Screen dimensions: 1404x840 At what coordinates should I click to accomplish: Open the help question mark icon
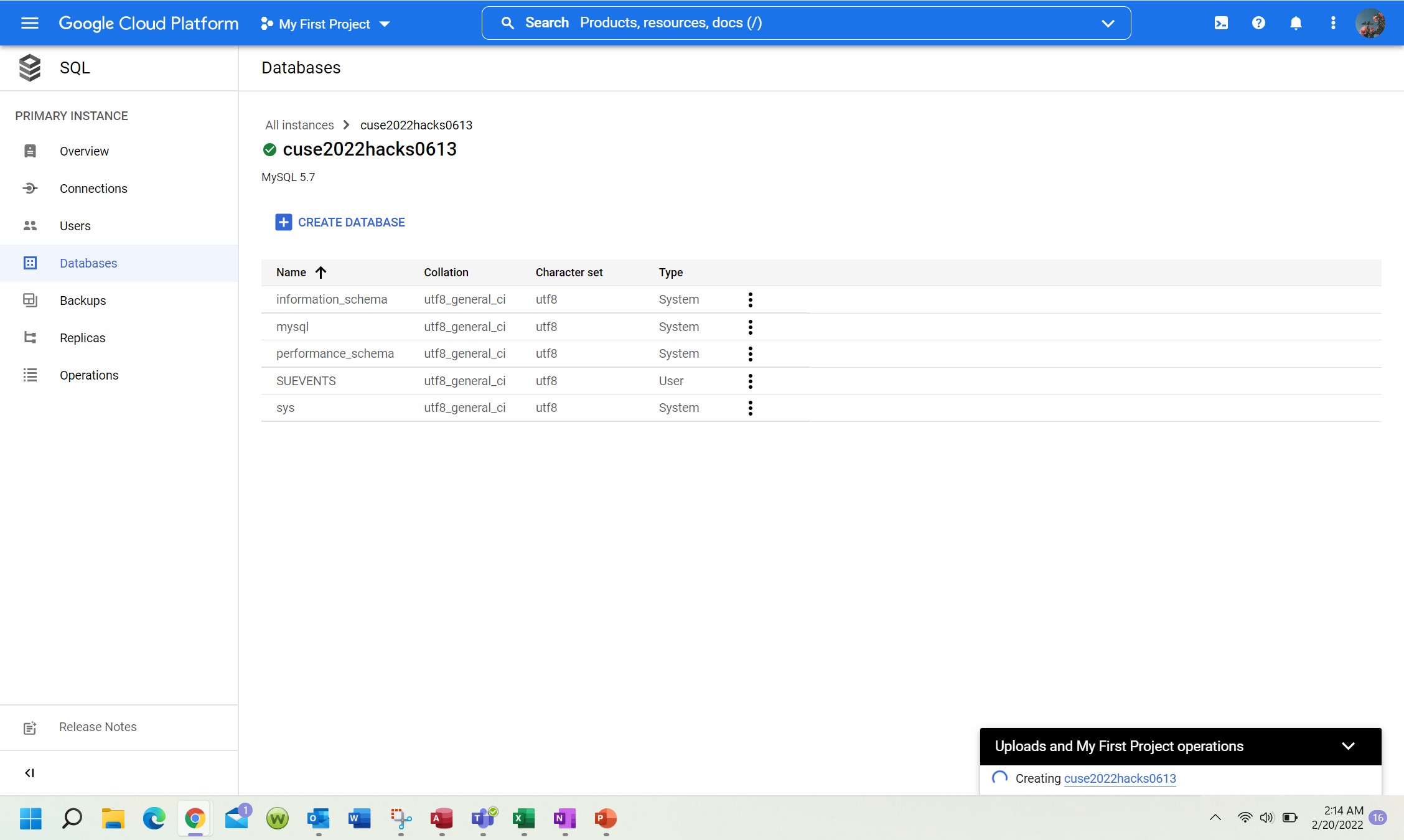[1258, 23]
